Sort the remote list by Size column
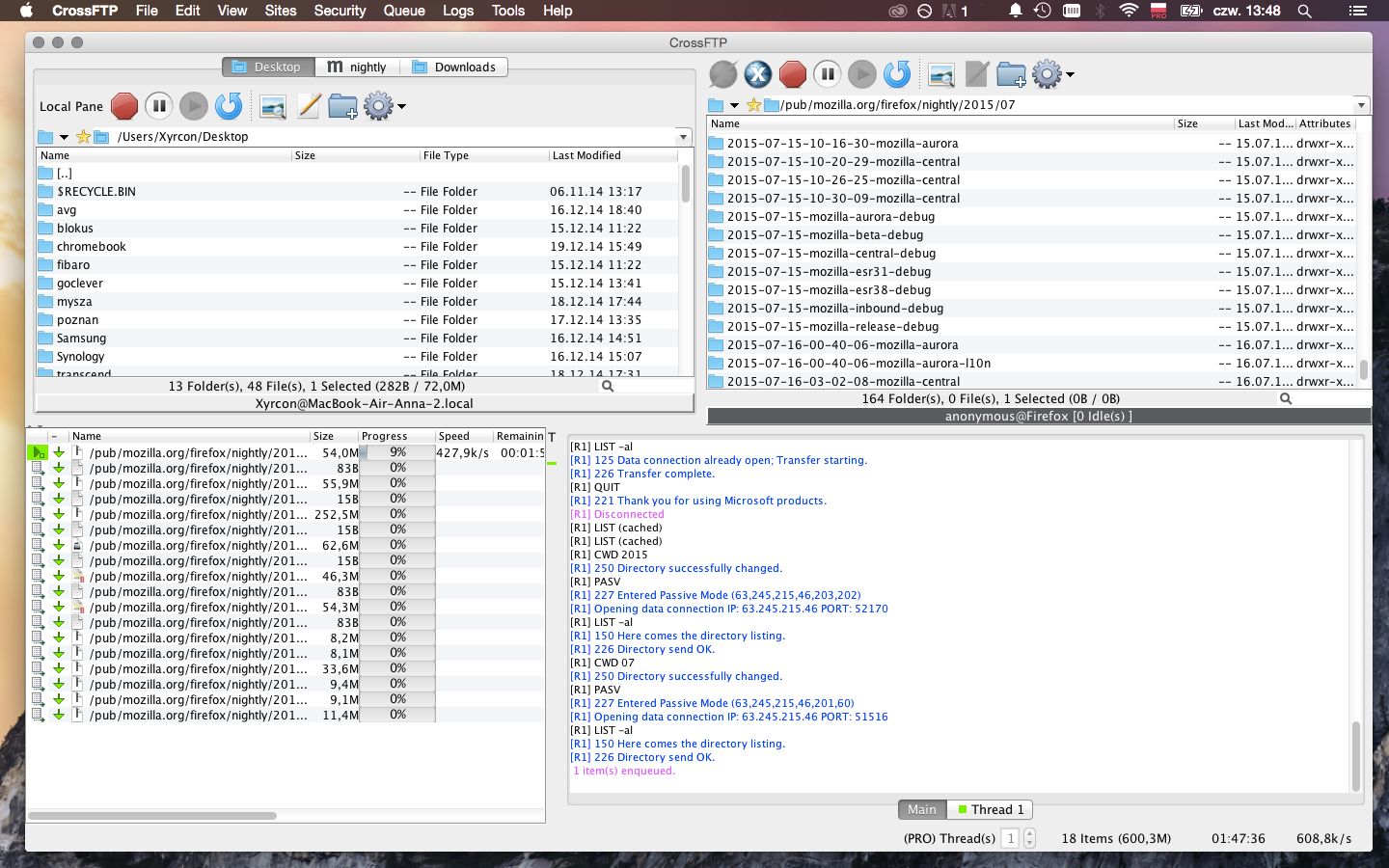1389x868 pixels. coord(1204,123)
